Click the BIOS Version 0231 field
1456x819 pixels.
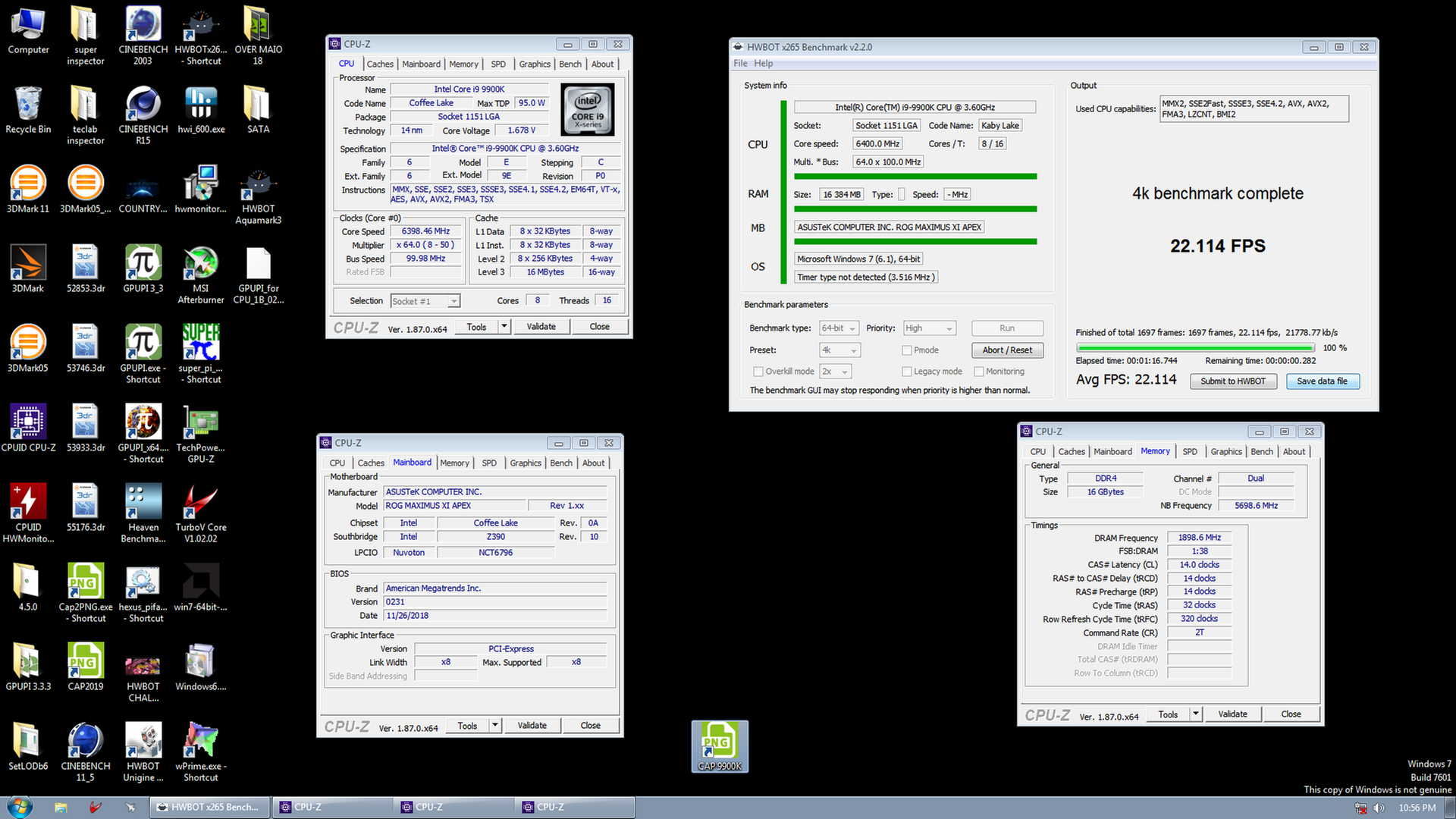coord(495,602)
